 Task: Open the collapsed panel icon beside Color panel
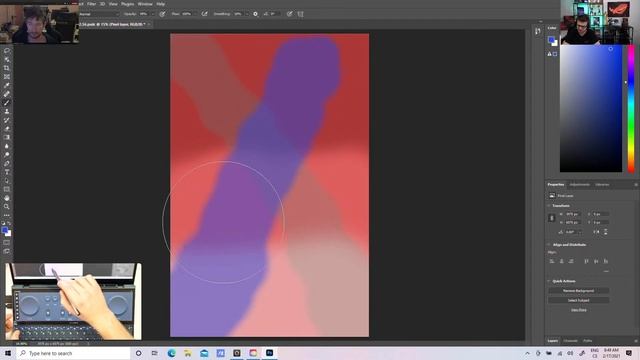[538, 32]
